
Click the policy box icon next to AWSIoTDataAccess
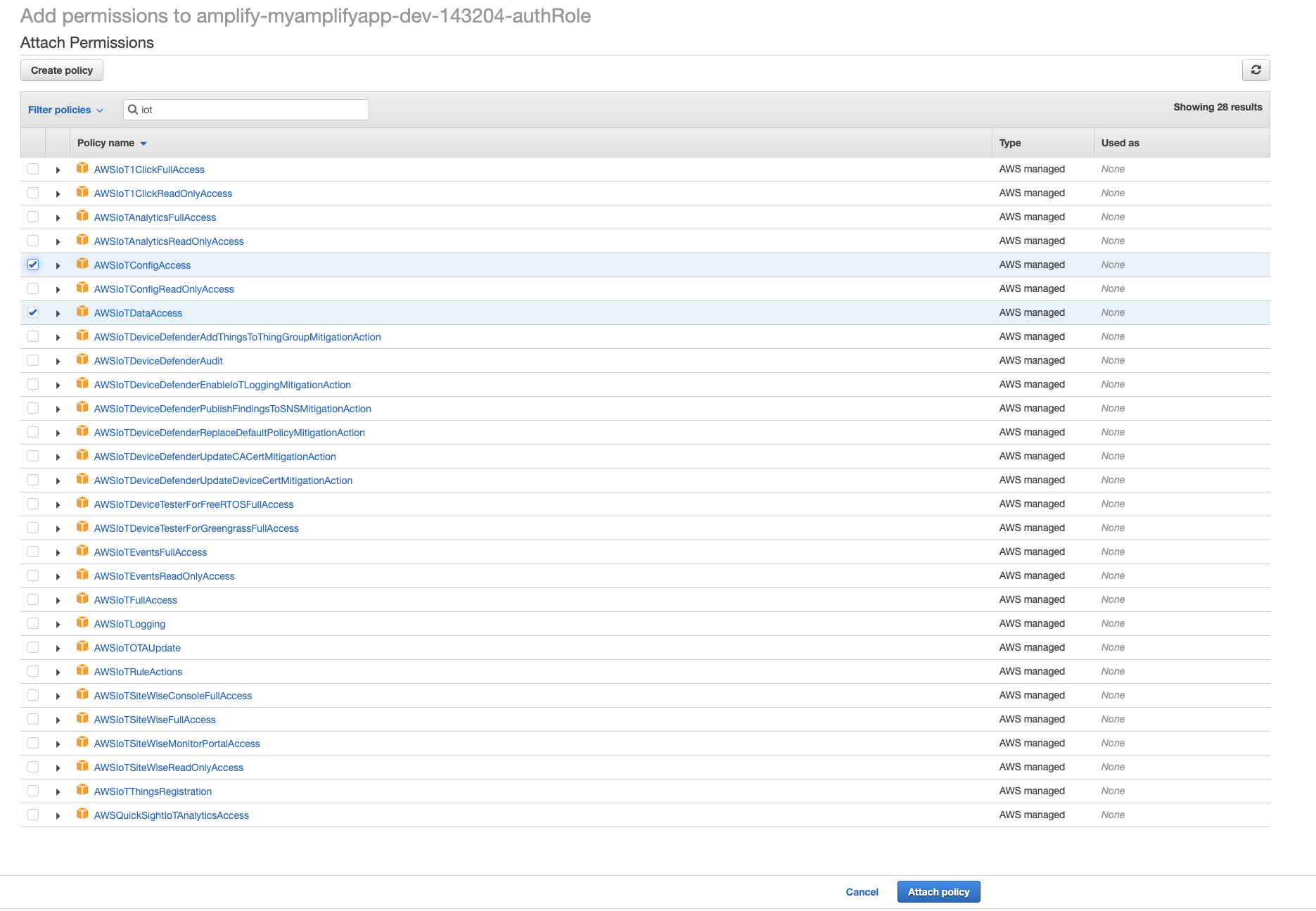[82, 312]
